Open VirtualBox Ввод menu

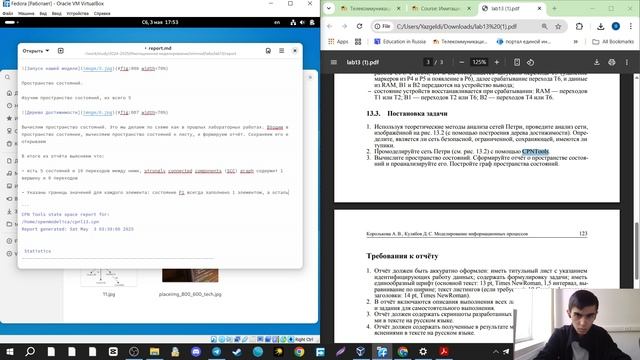[56, 13]
